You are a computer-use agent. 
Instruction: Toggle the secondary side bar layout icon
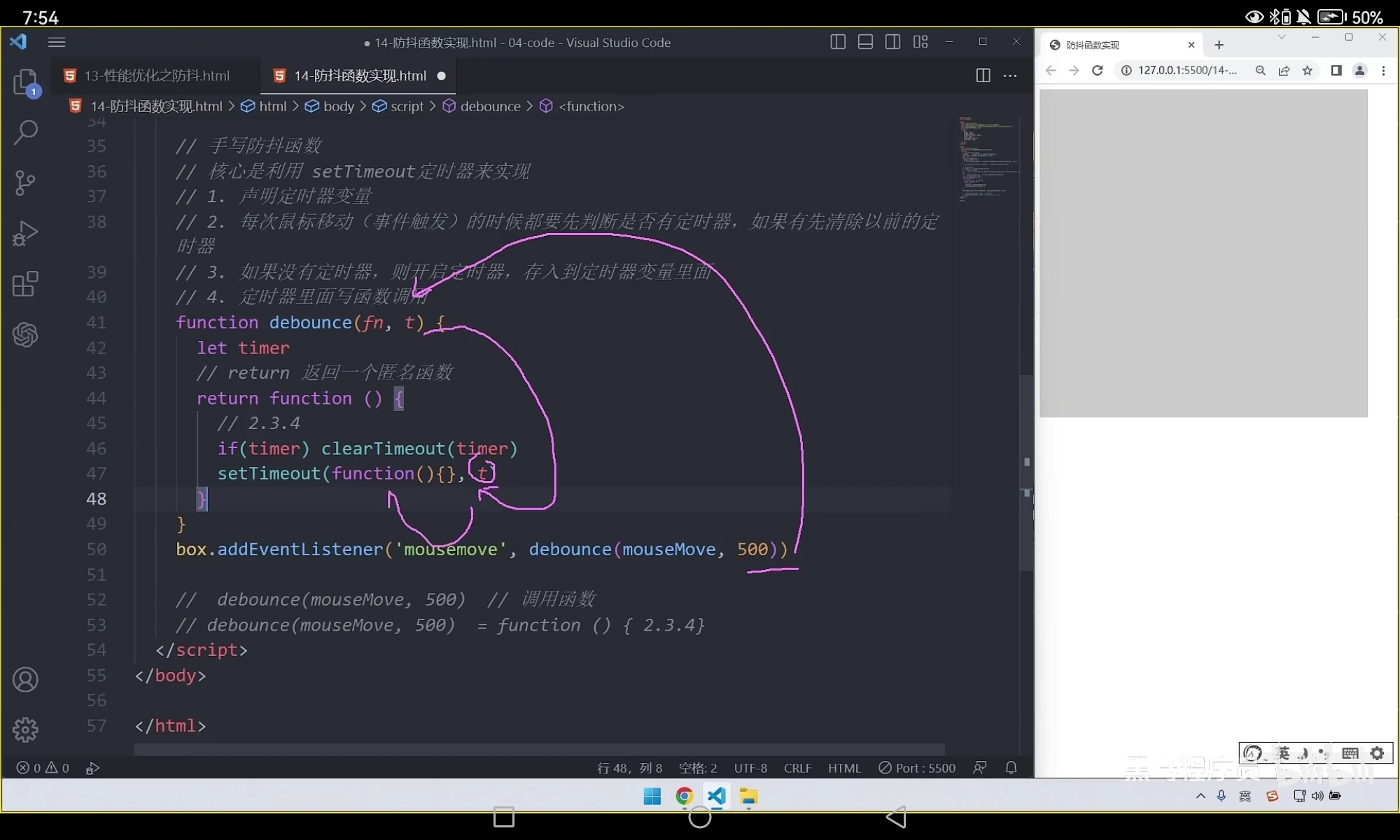pos(892,42)
